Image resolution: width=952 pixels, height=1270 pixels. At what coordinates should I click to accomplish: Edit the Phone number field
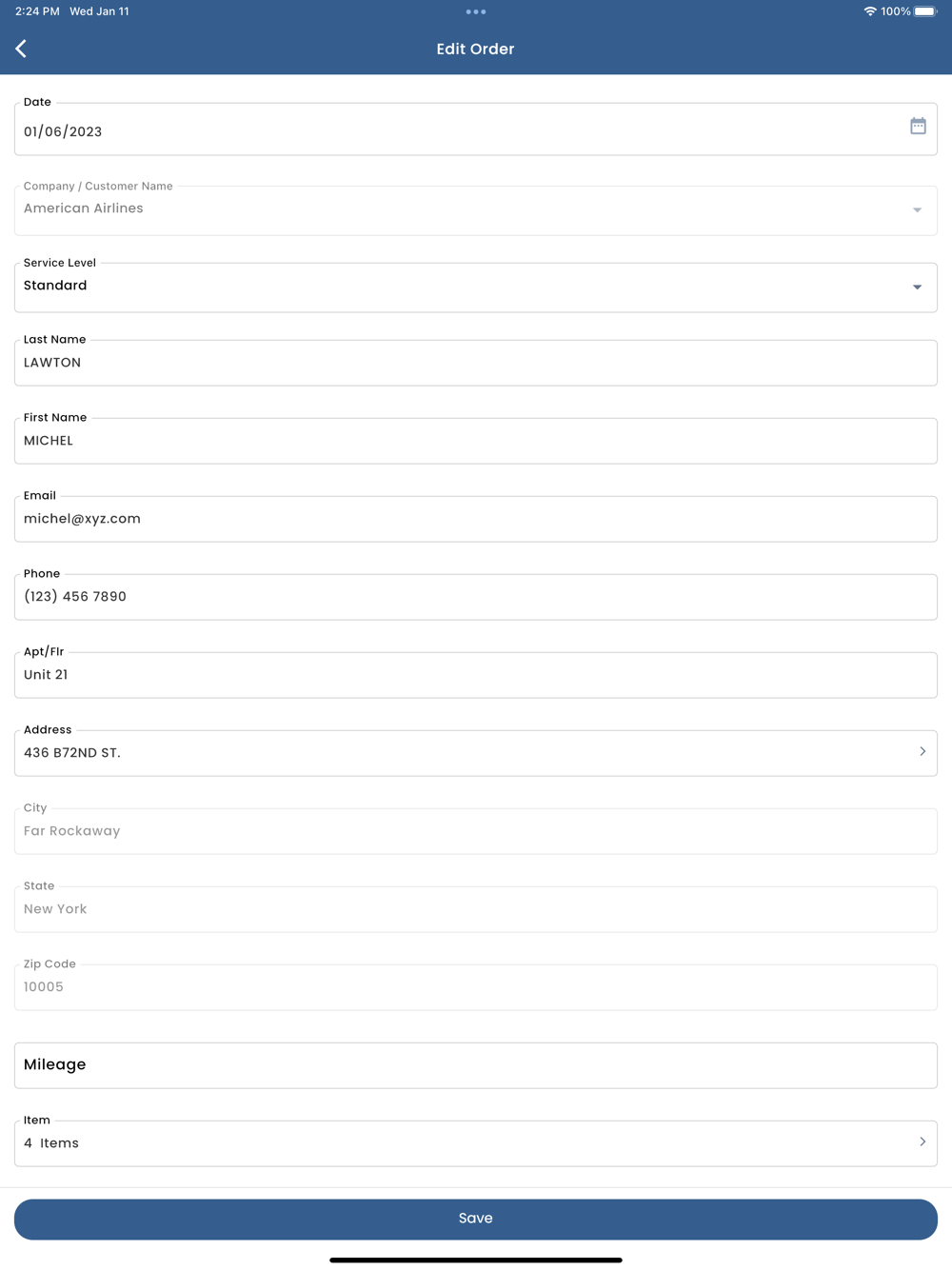476,597
